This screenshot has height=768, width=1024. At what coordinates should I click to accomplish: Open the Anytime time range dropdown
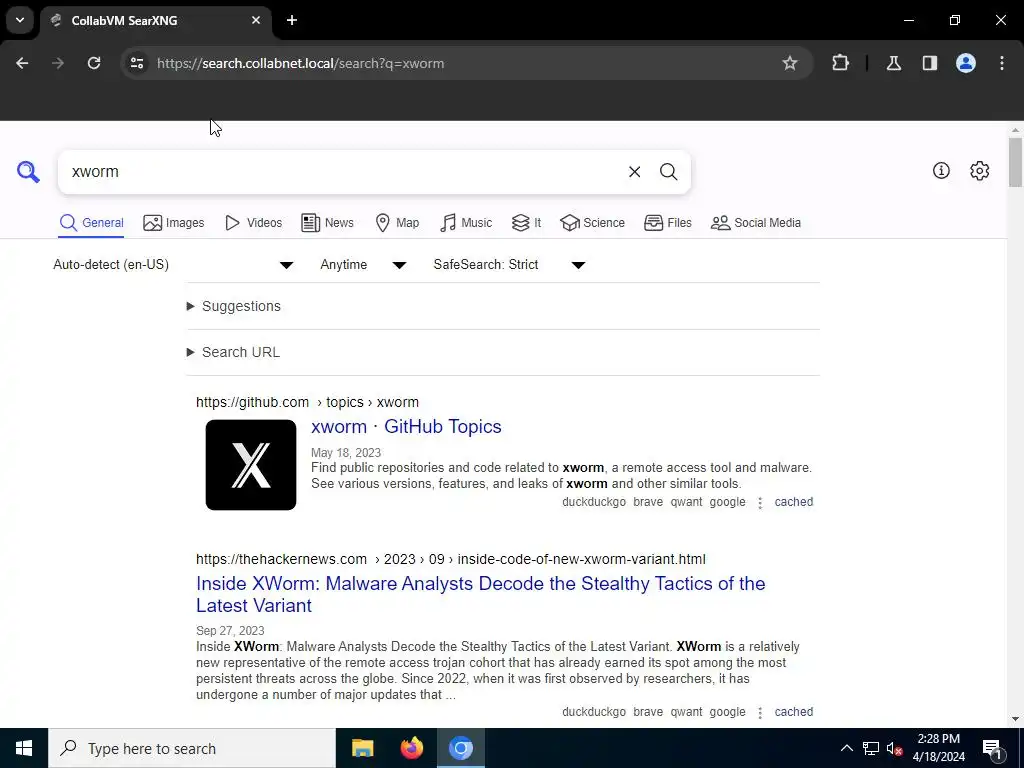pos(363,264)
